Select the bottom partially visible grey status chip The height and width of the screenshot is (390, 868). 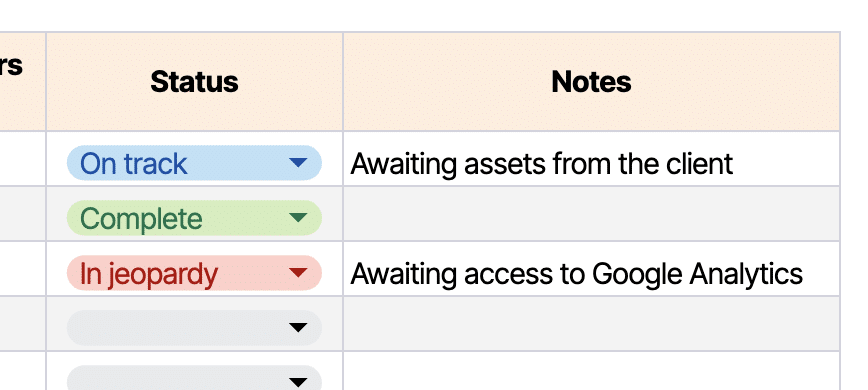coord(194,378)
